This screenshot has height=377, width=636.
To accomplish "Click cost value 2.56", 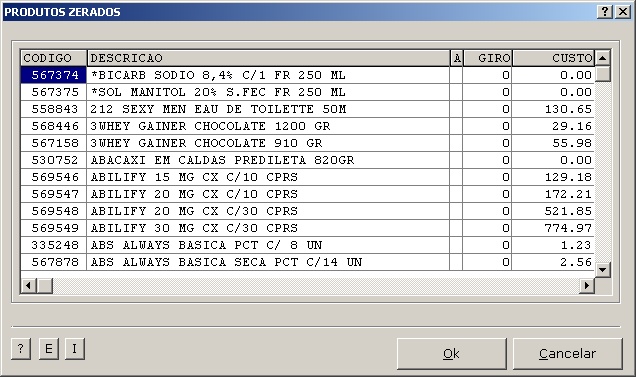I will pos(576,263).
